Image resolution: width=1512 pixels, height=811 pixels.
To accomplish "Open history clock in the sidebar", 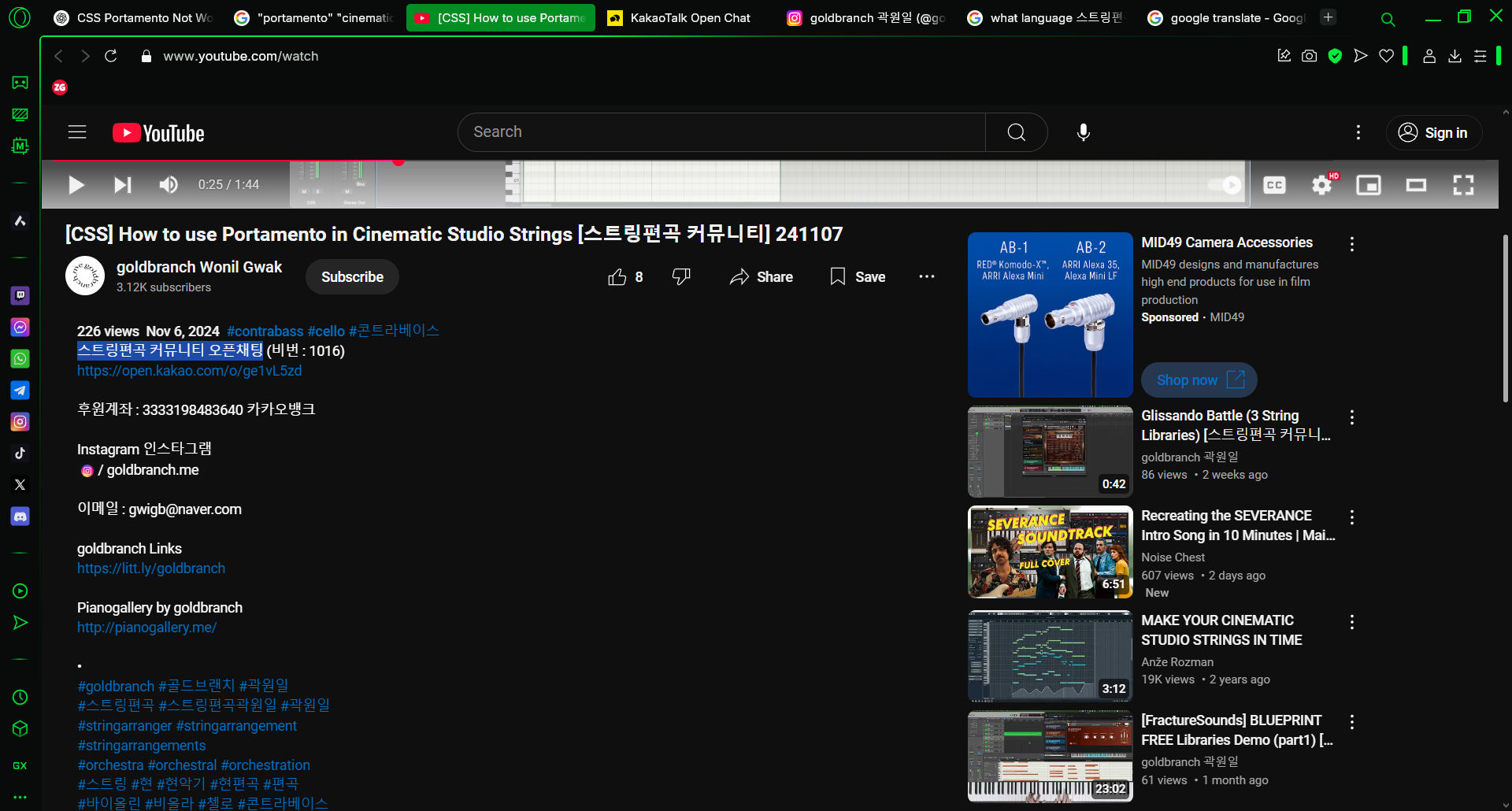I will 20,698.
